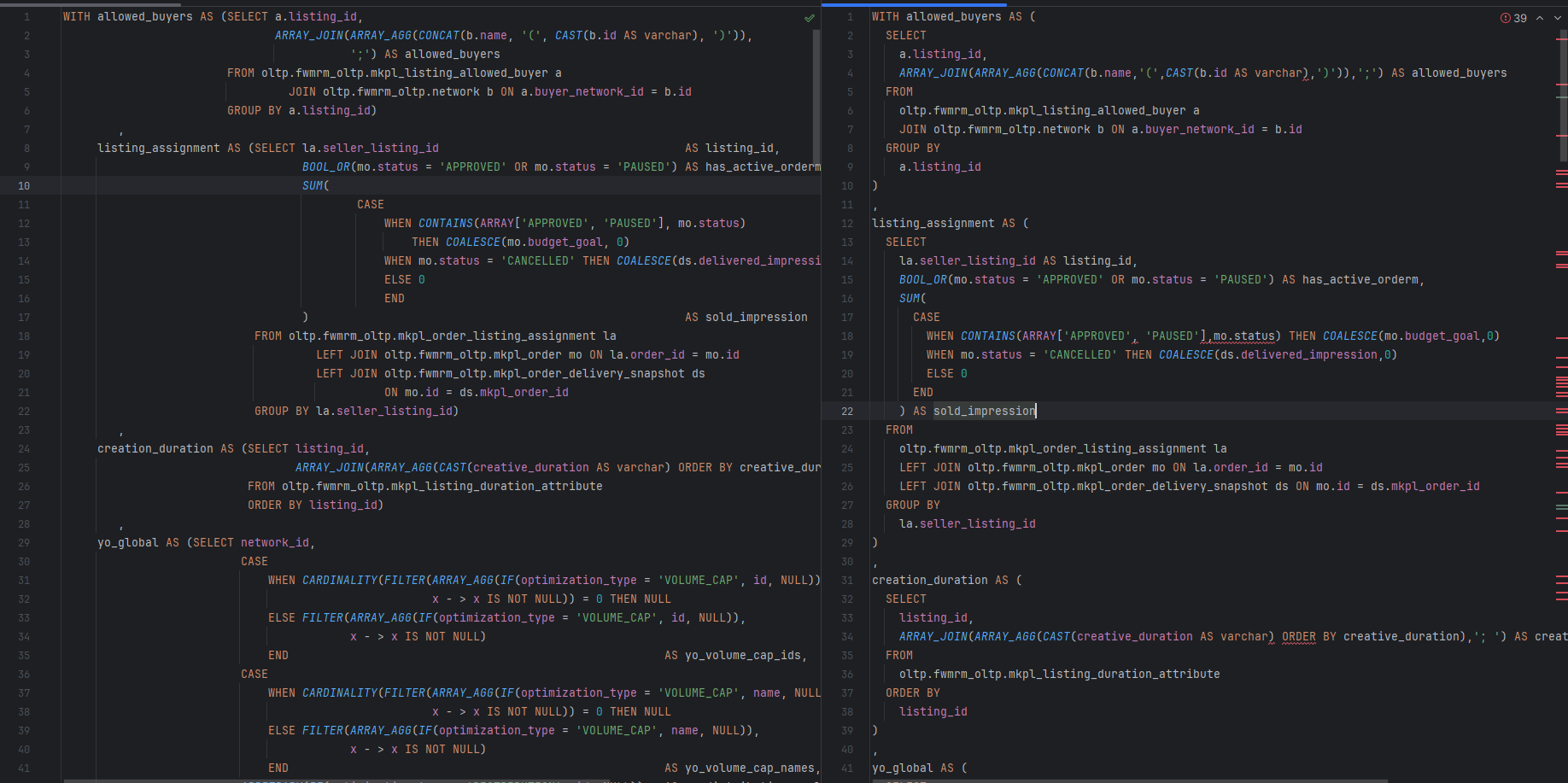This screenshot has width=1568, height=783.
Task: Click 'mkpl_listing_allowed_buyer a' in right editor
Action: (x=1104, y=110)
